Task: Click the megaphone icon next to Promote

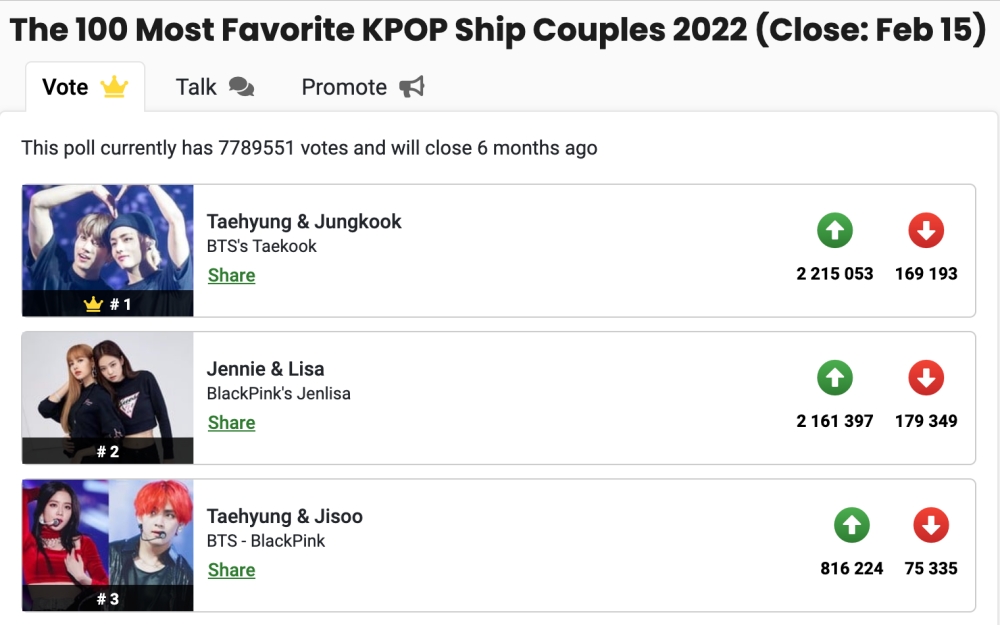Action: click(411, 86)
